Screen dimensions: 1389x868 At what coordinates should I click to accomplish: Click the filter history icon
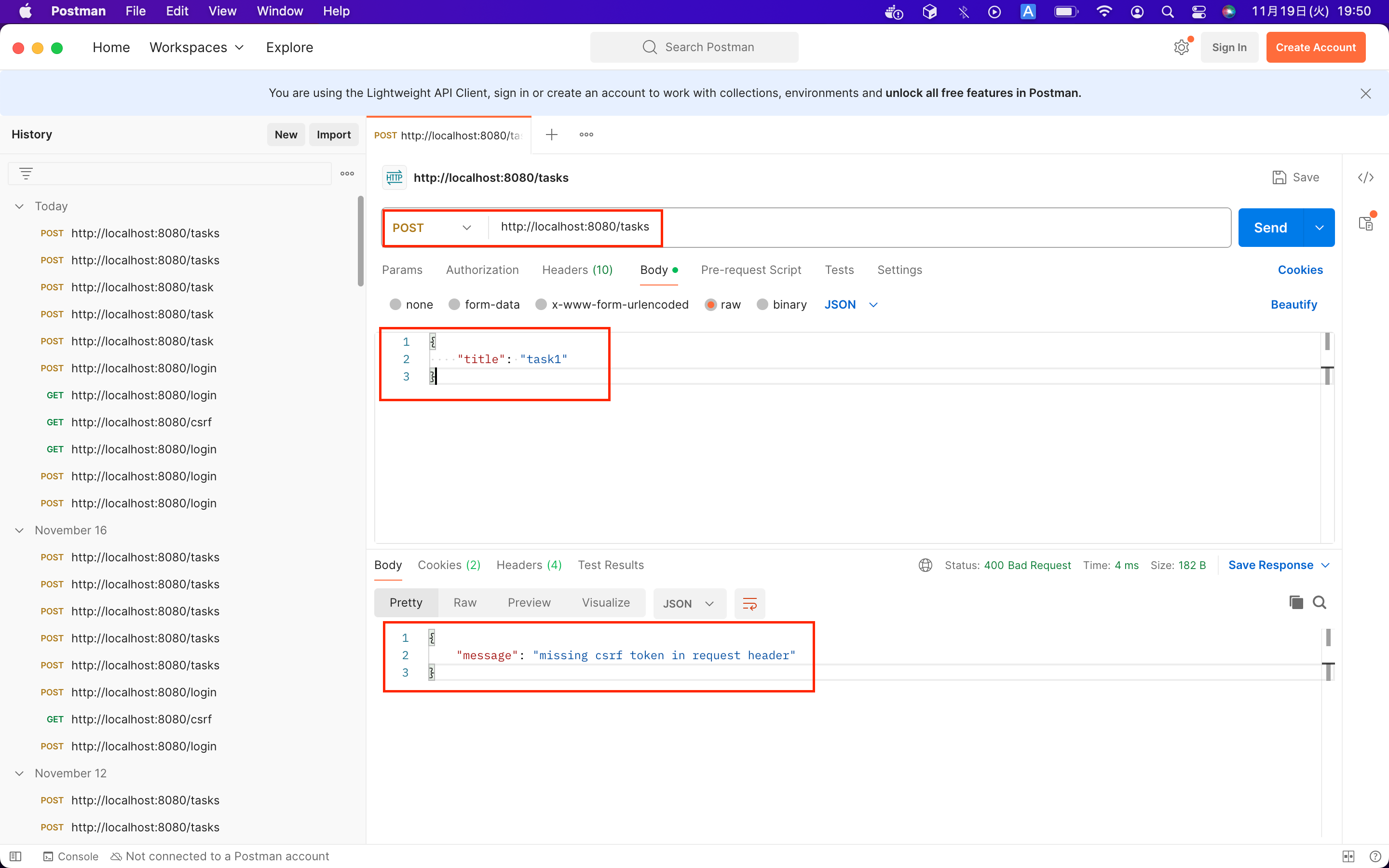click(26, 174)
